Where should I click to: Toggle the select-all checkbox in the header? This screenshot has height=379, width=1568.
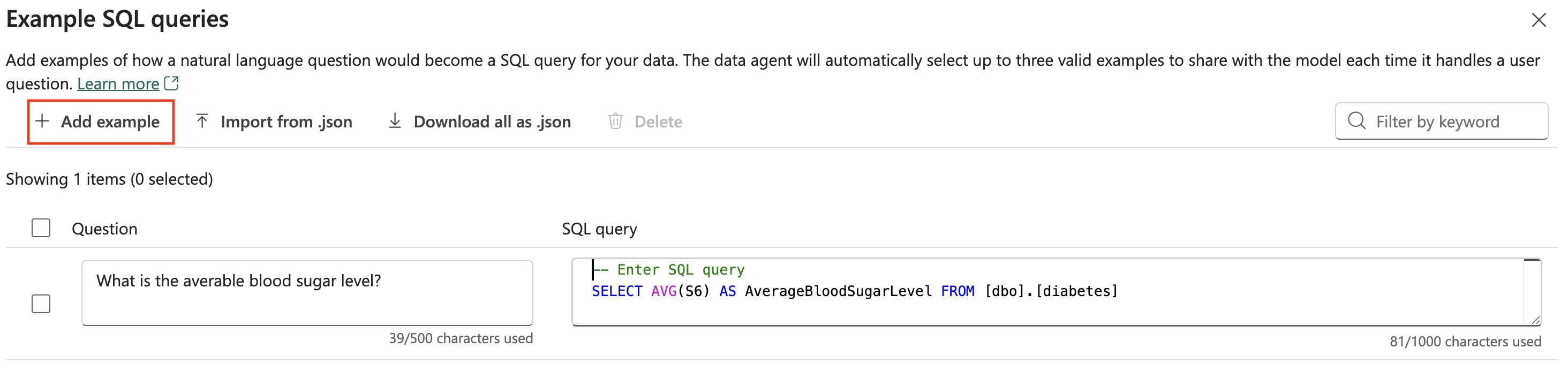(40, 228)
